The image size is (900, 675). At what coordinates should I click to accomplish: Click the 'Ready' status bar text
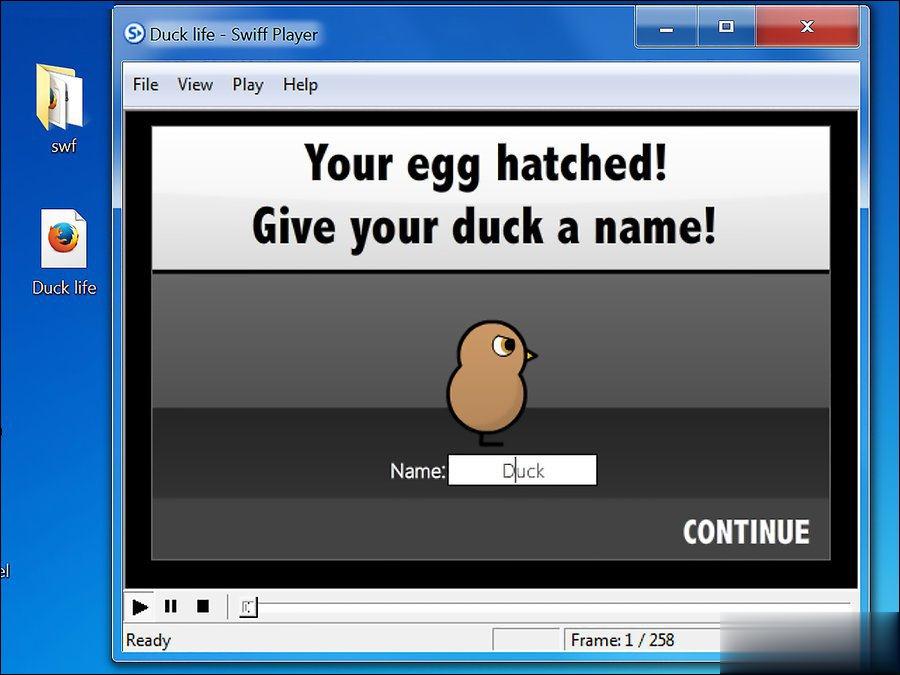[148, 640]
